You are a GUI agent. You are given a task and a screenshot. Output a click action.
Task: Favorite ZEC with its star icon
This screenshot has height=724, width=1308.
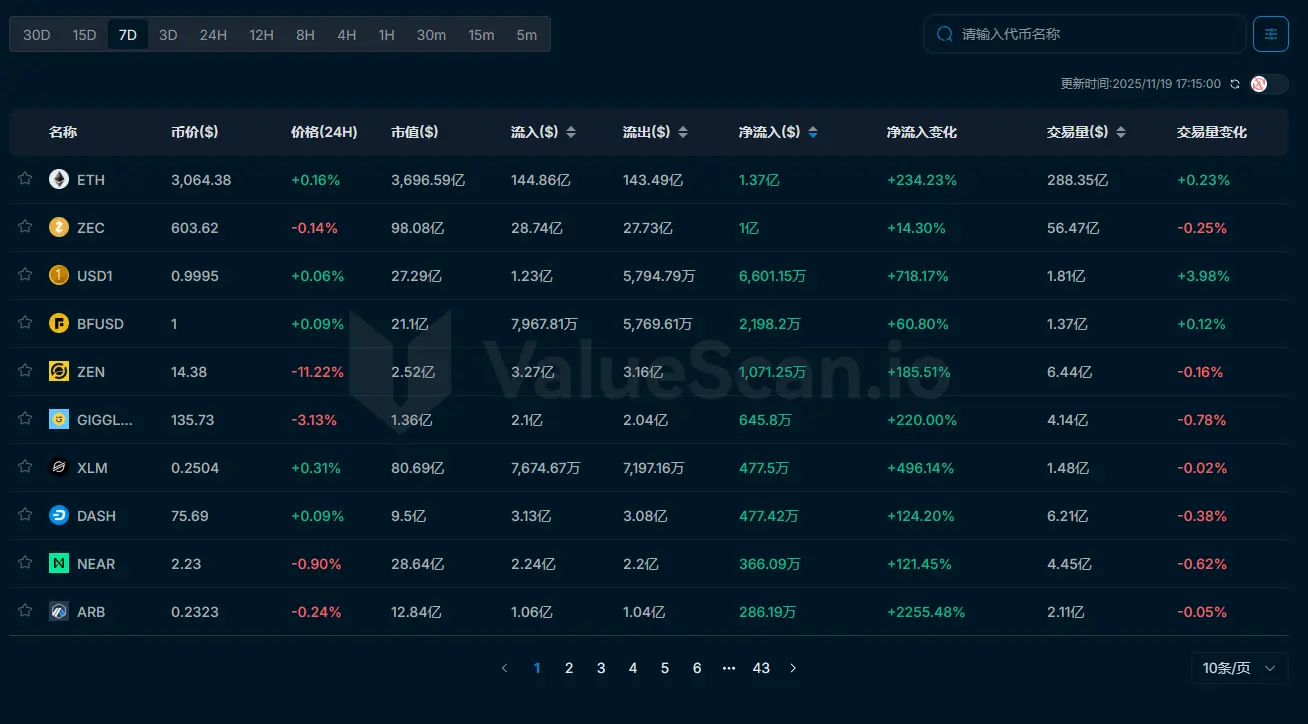coord(25,226)
